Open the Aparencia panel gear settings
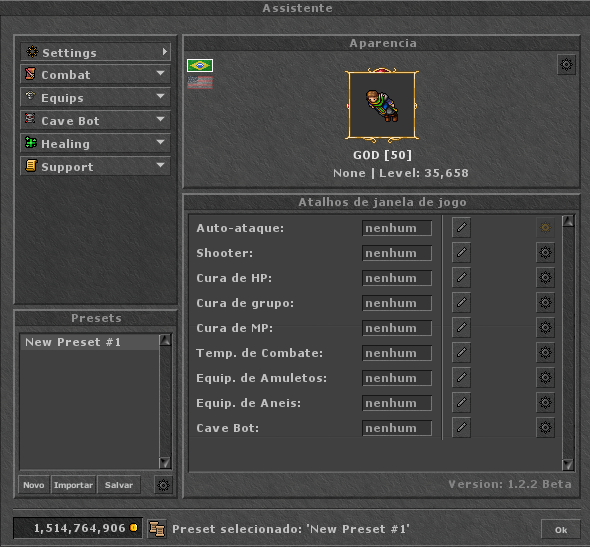590x547 pixels. [566, 65]
